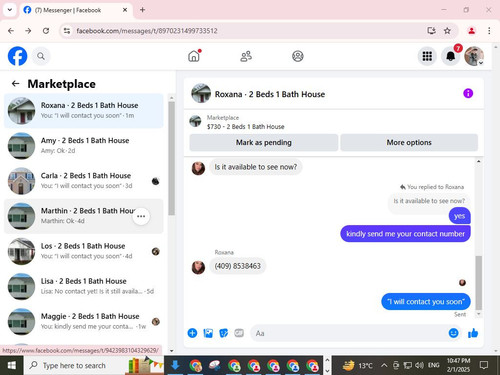Open the Roxana chat header title
Screen dimensions: 500x375
[270, 94]
